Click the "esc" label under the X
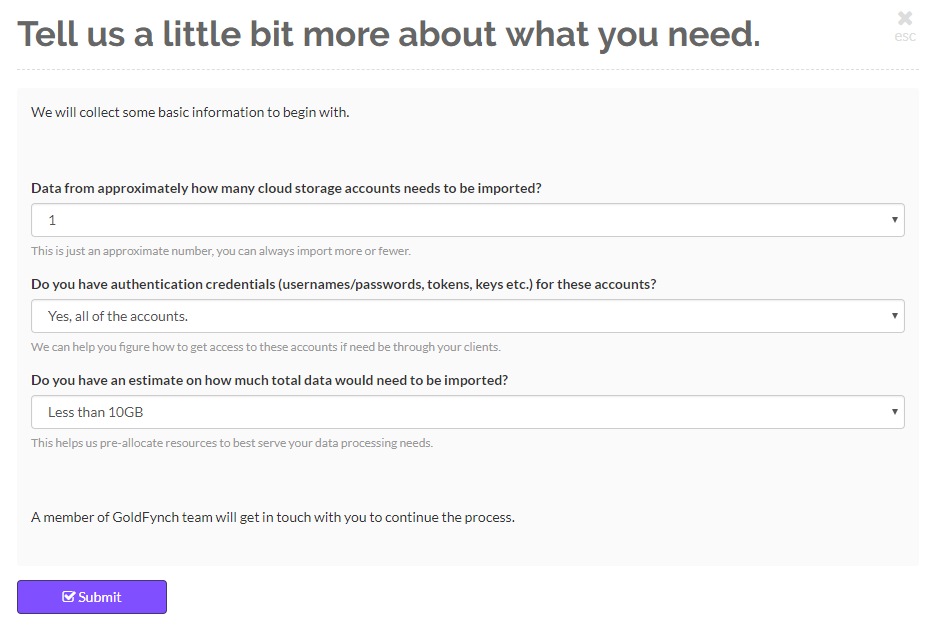This screenshot has width=939, height=626. [x=905, y=37]
